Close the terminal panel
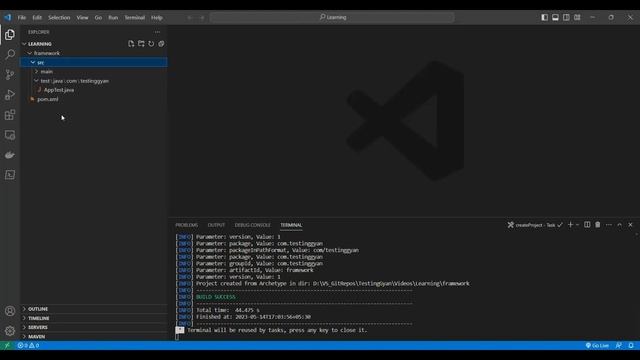The height and width of the screenshot is (360, 640). tap(631, 225)
